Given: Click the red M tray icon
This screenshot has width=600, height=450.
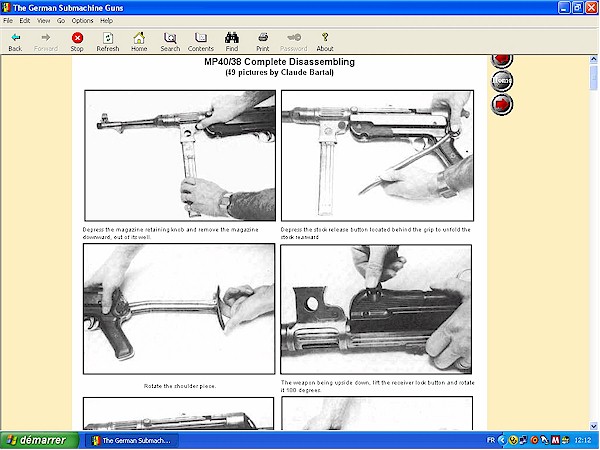Looking at the screenshot, I should (x=555, y=440).
